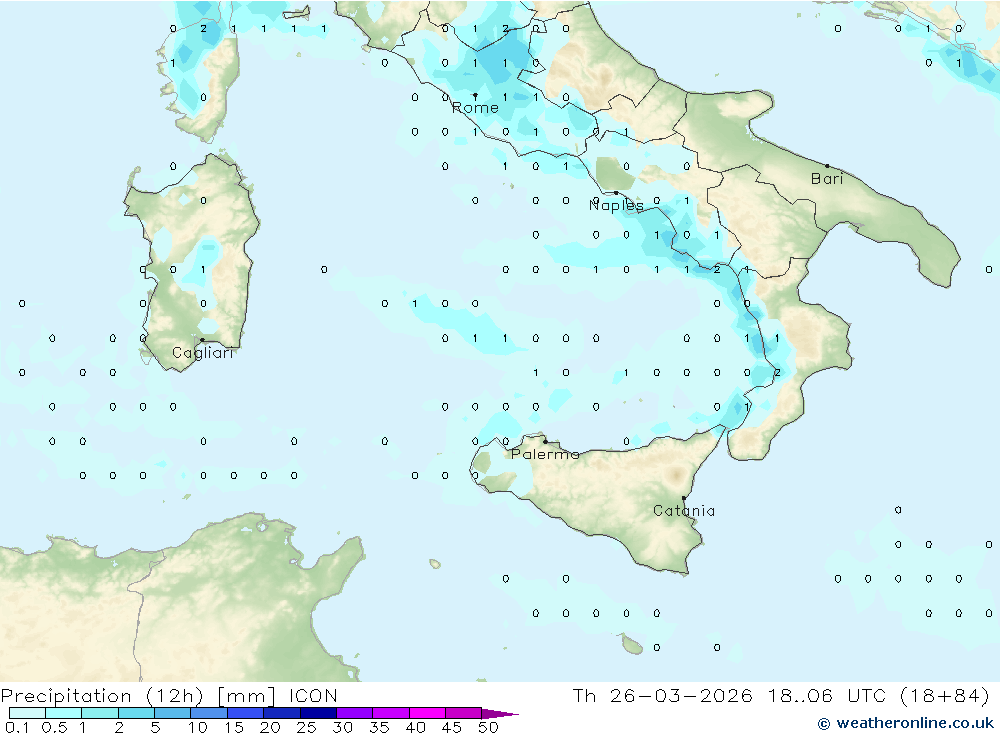This screenshot has height=733, width=1000.
Task: Click the Rome city marker dot
Action: pos(475,96)
